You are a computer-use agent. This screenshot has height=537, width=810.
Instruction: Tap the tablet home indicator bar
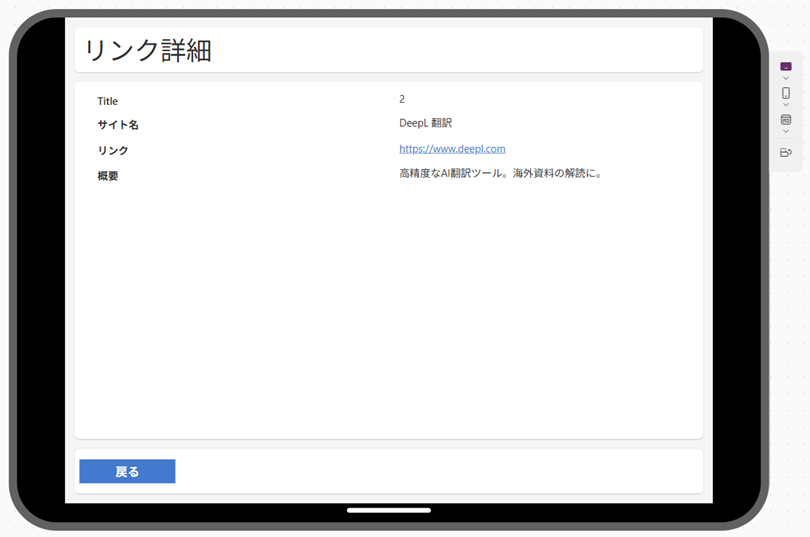[x=389, y=510]
